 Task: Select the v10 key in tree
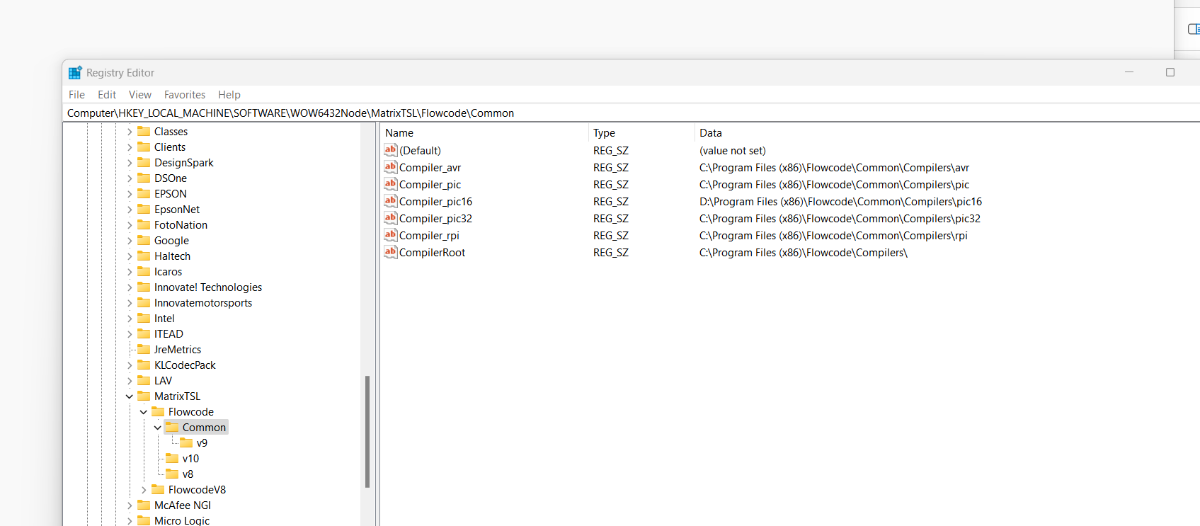(x=190, y=458)
